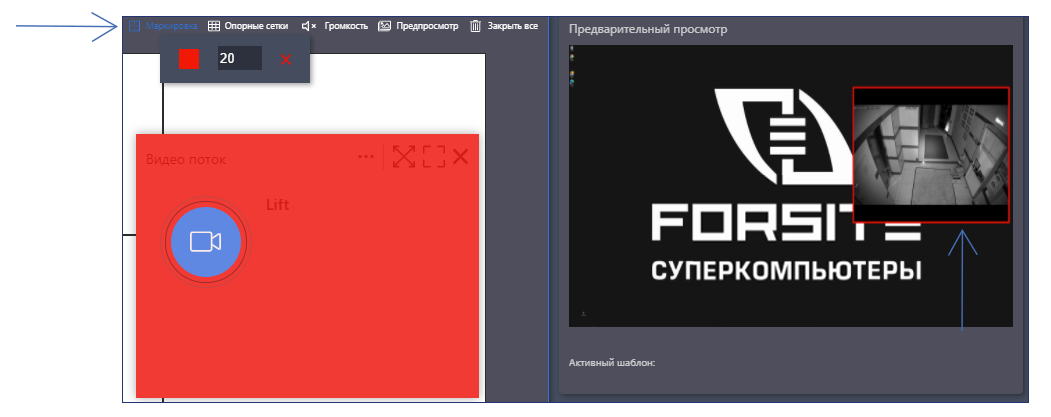Viewport: 1051px width, 417px height.
Task: Click the Опорные сетки grid icon
Action: point(213,26)
